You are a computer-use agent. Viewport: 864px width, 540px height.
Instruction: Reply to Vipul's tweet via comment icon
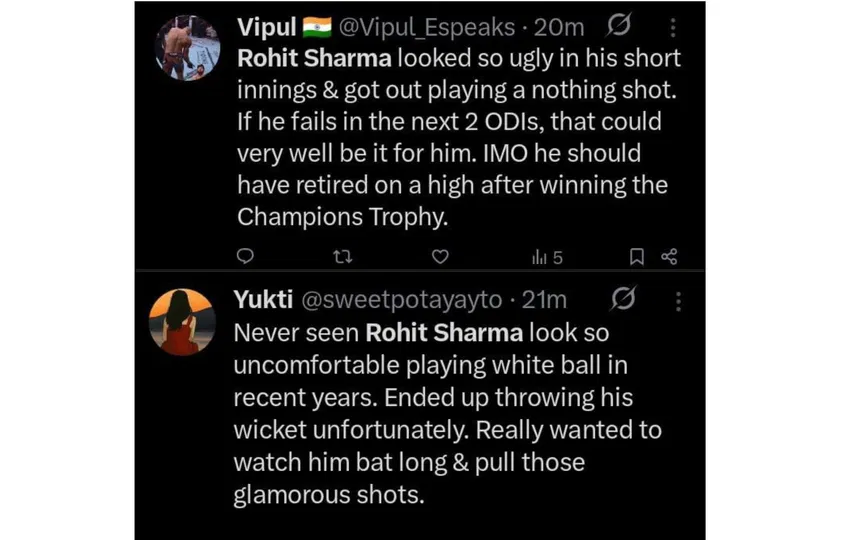[x=245, y=257]
